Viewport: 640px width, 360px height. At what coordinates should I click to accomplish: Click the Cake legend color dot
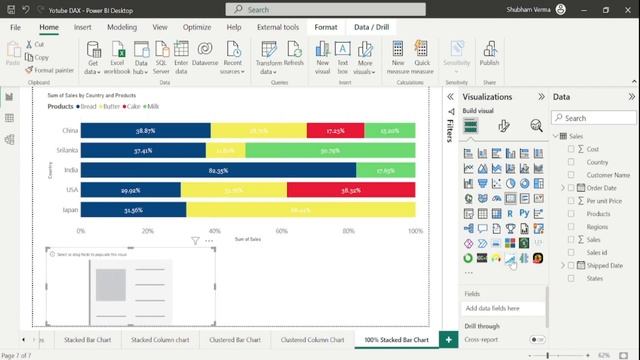(x=124, y=107)
